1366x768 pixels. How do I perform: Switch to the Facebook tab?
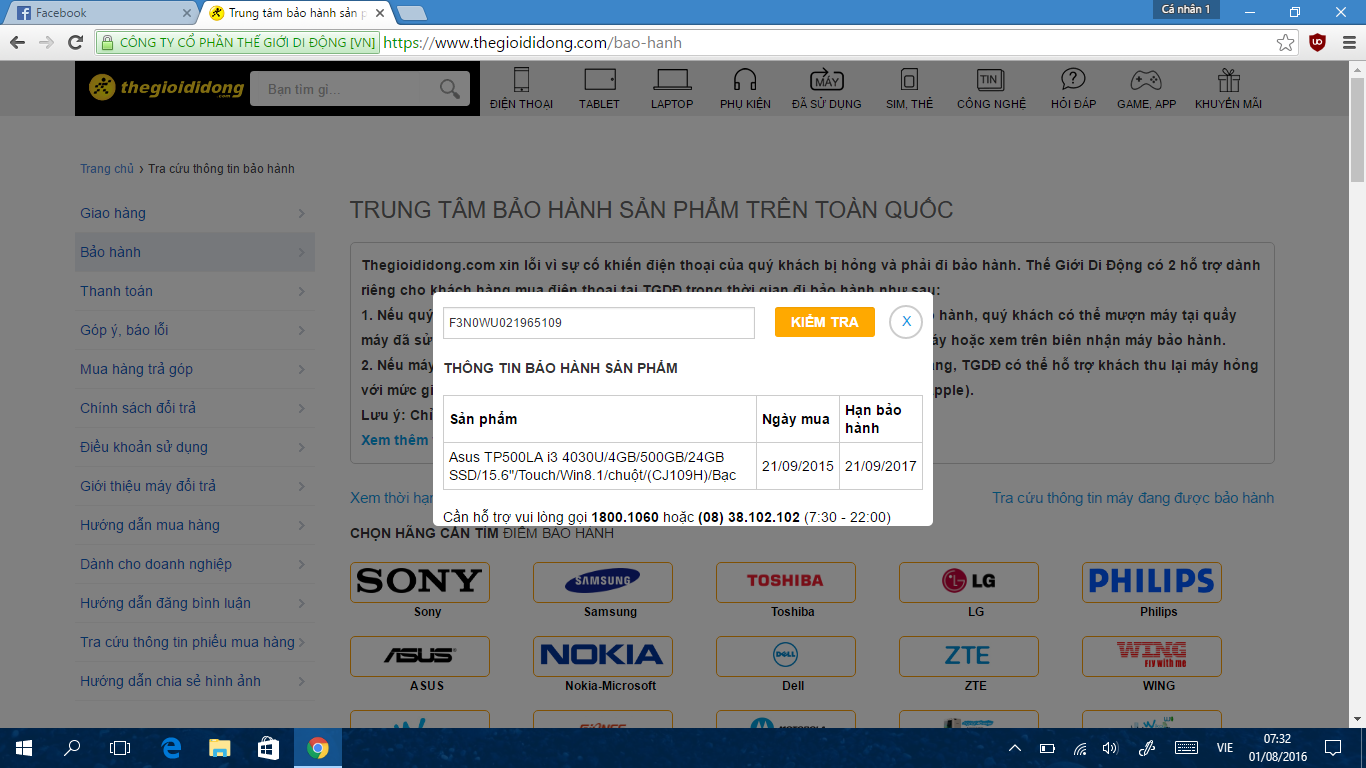coord(100,13)
